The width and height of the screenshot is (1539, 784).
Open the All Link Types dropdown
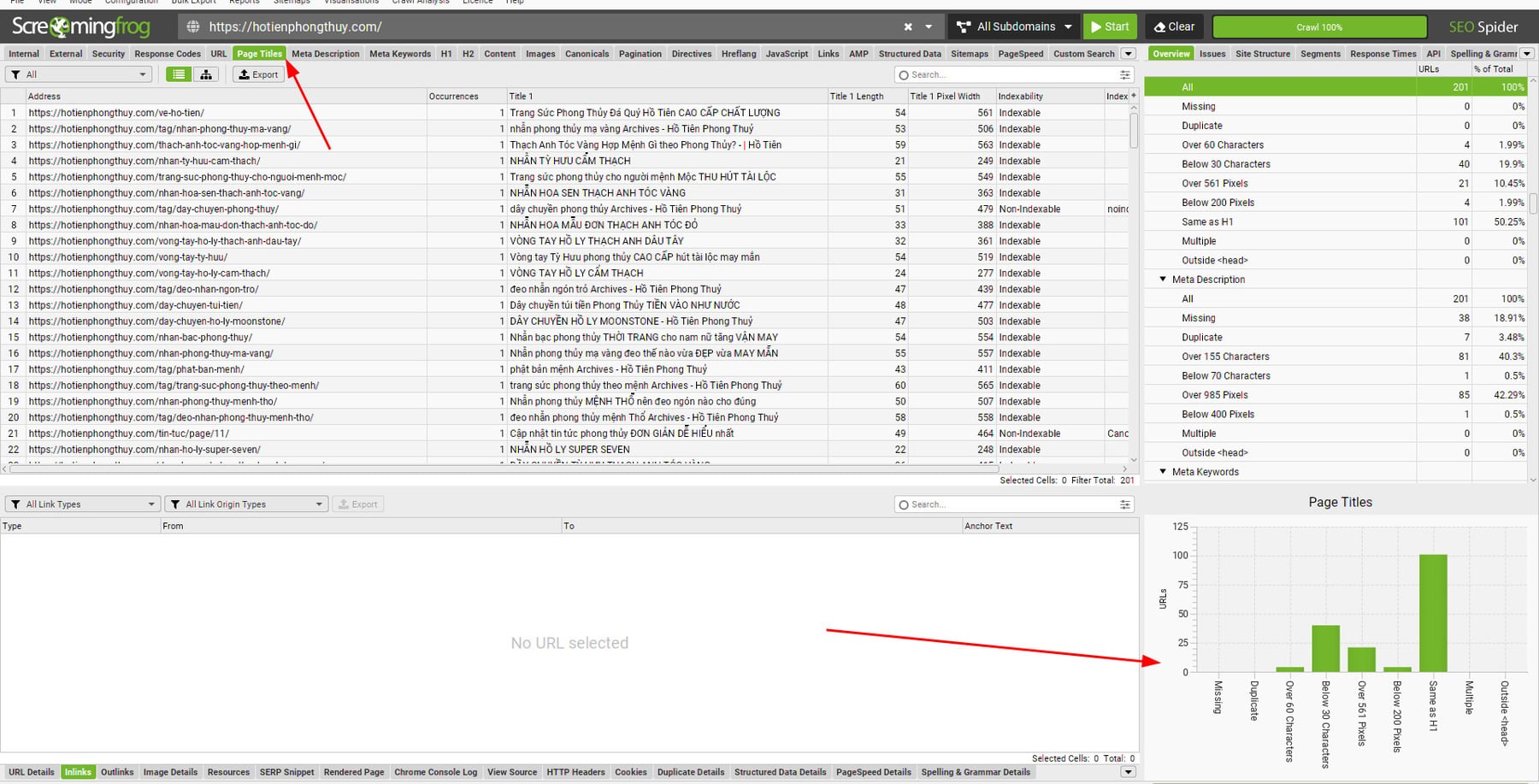(83, 504)
